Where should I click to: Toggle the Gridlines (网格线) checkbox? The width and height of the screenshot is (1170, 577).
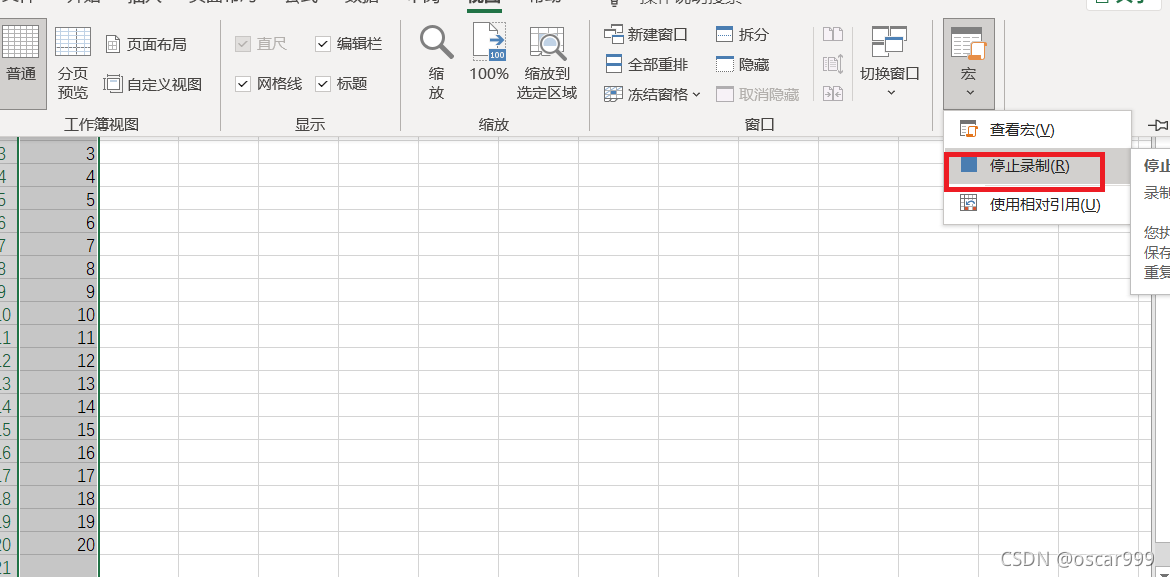pyautogui.click(x=269, y=84)
